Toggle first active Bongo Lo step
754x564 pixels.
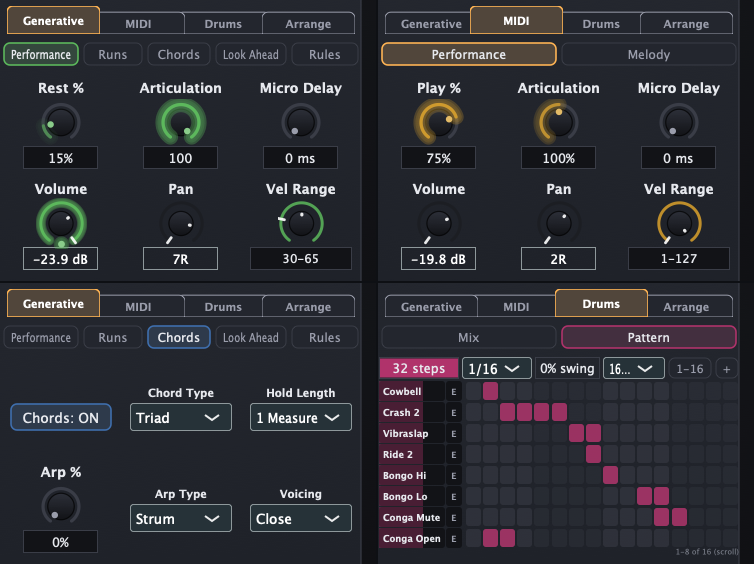coord(644,496)
